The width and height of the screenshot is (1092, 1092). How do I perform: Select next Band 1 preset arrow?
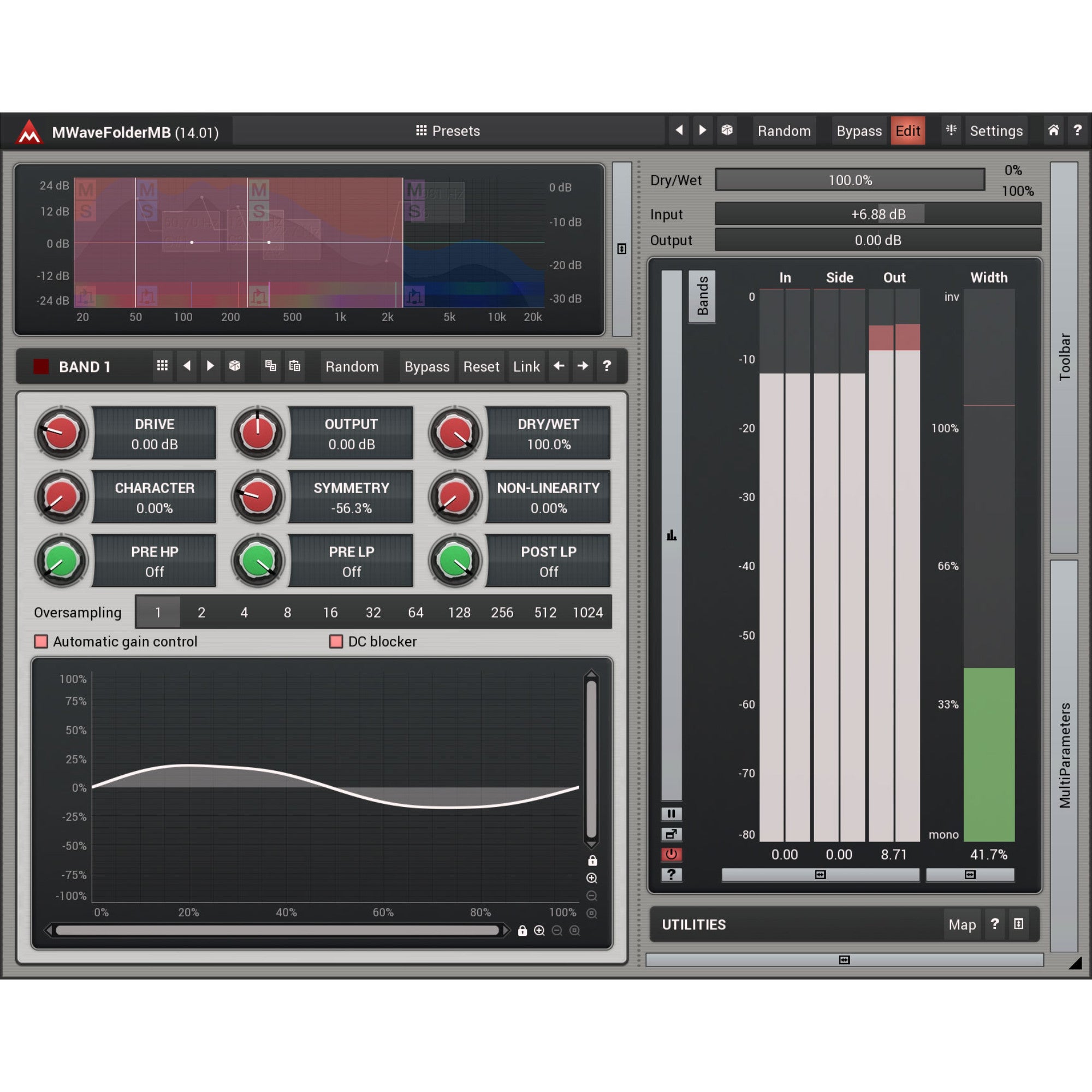210,366
